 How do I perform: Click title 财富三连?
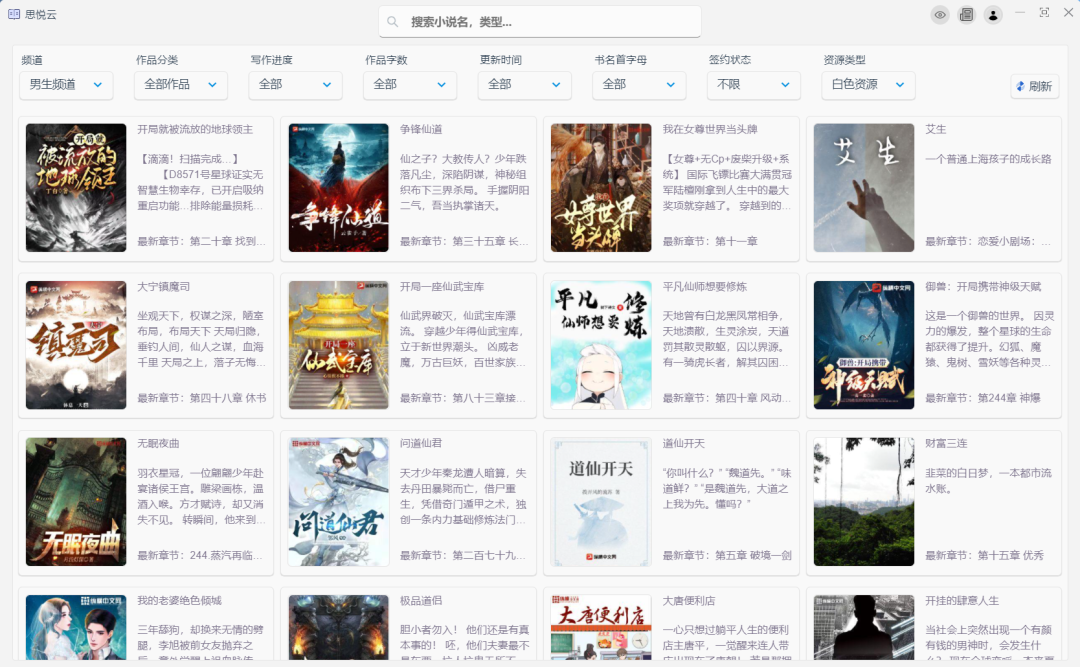click(946, 444)
